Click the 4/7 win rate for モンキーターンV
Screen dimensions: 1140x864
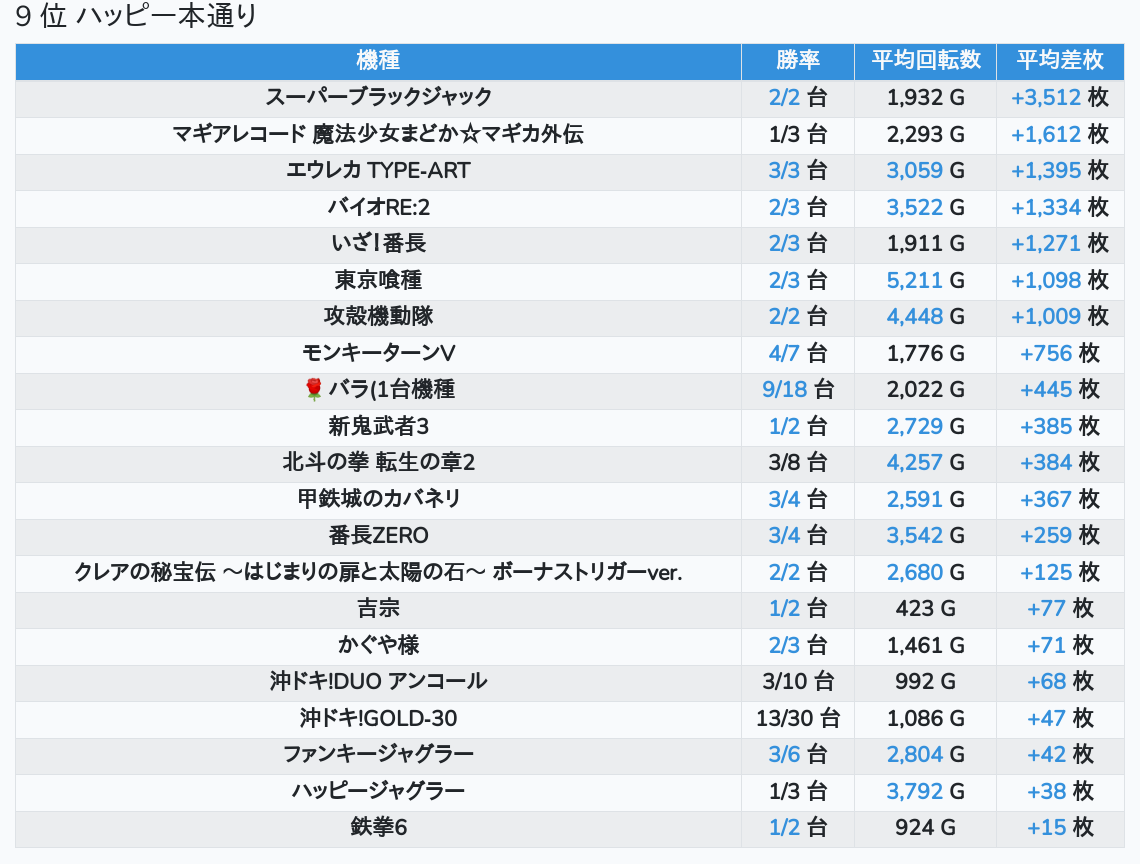pyautogui.click(x=785, y=353)
